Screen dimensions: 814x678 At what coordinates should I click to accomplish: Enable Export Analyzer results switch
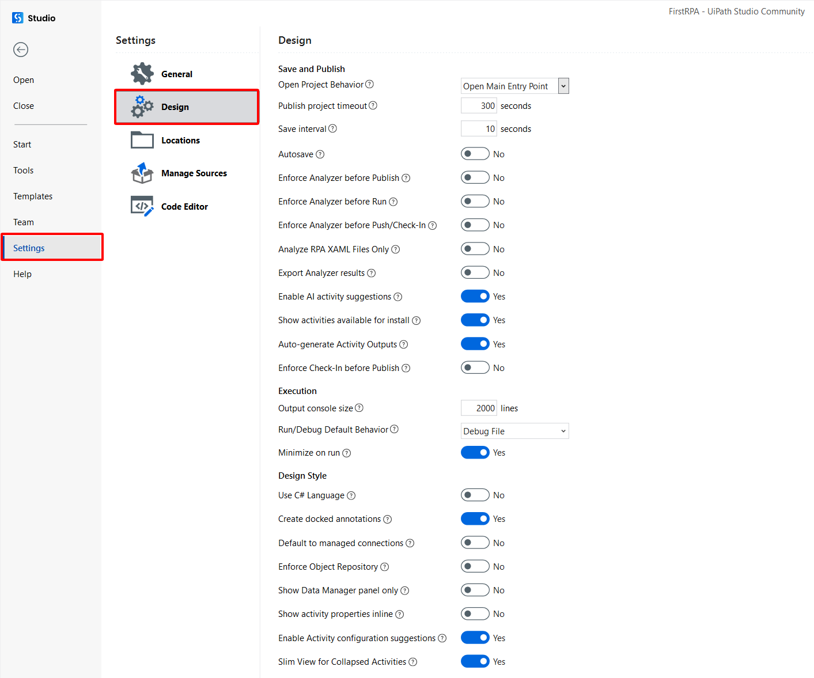pos(475,273)
